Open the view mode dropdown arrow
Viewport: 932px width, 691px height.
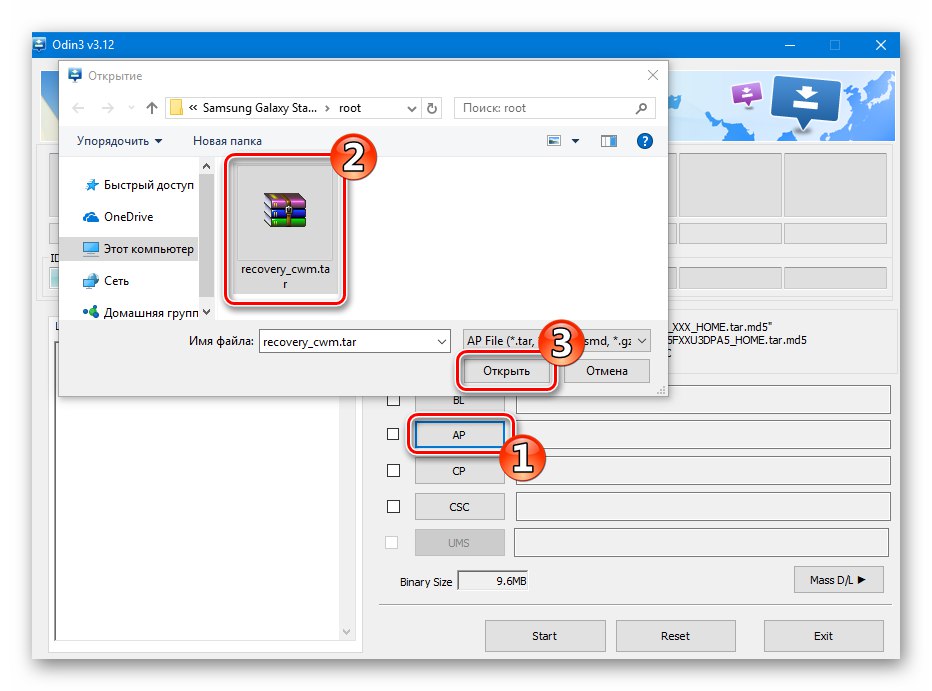[x=575, y=141]
